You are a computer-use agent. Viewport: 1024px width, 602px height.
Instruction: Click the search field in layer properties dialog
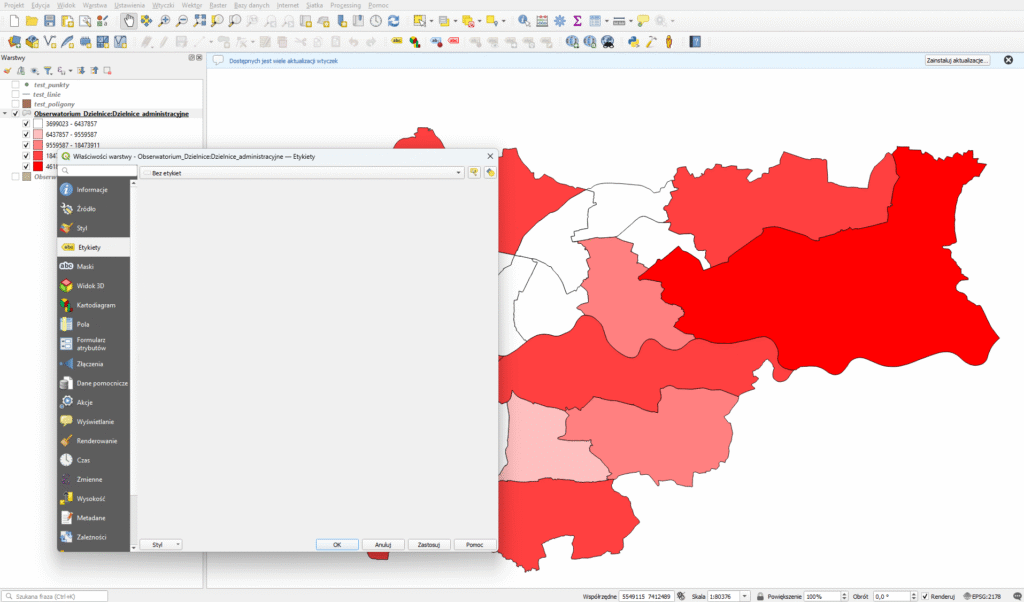tap(98, 172)
